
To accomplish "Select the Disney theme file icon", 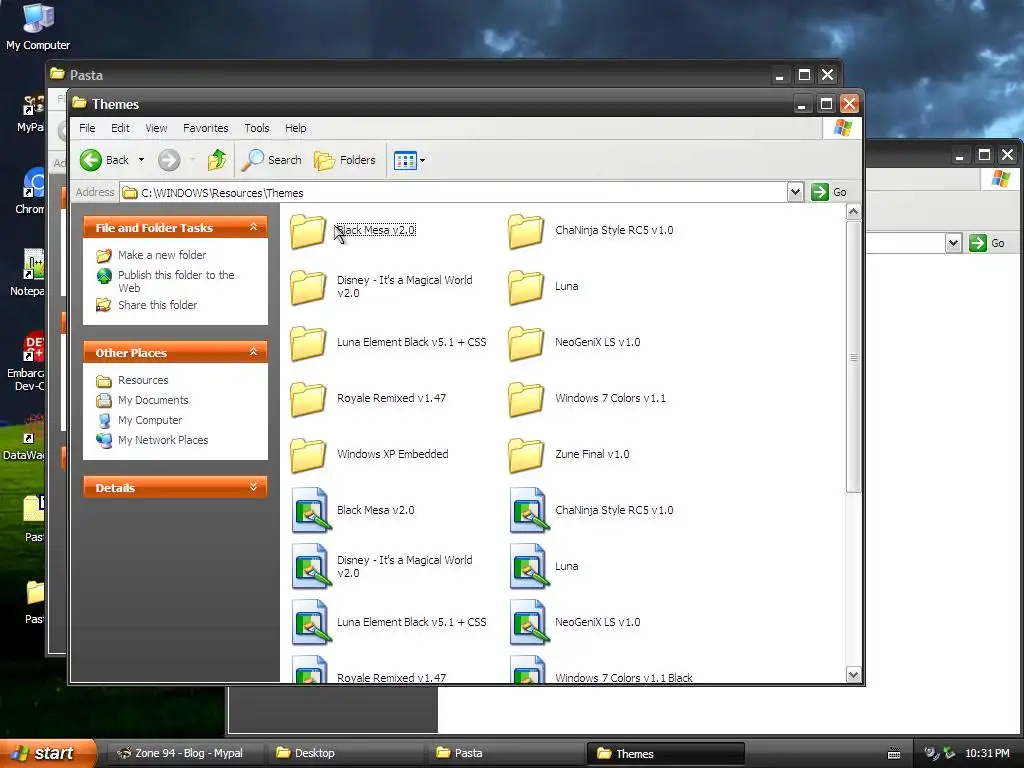I will pyautogui.click(x=311, y=566).
